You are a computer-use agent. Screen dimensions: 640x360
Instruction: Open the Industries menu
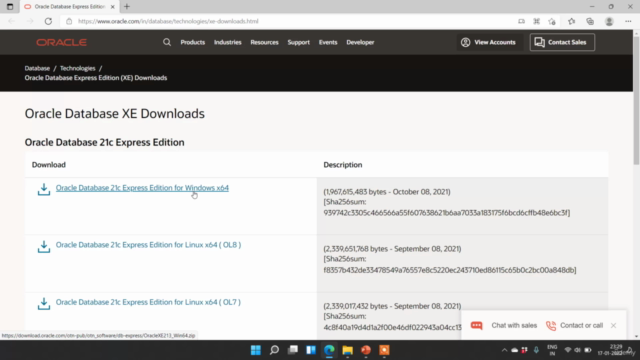[228, 42]
